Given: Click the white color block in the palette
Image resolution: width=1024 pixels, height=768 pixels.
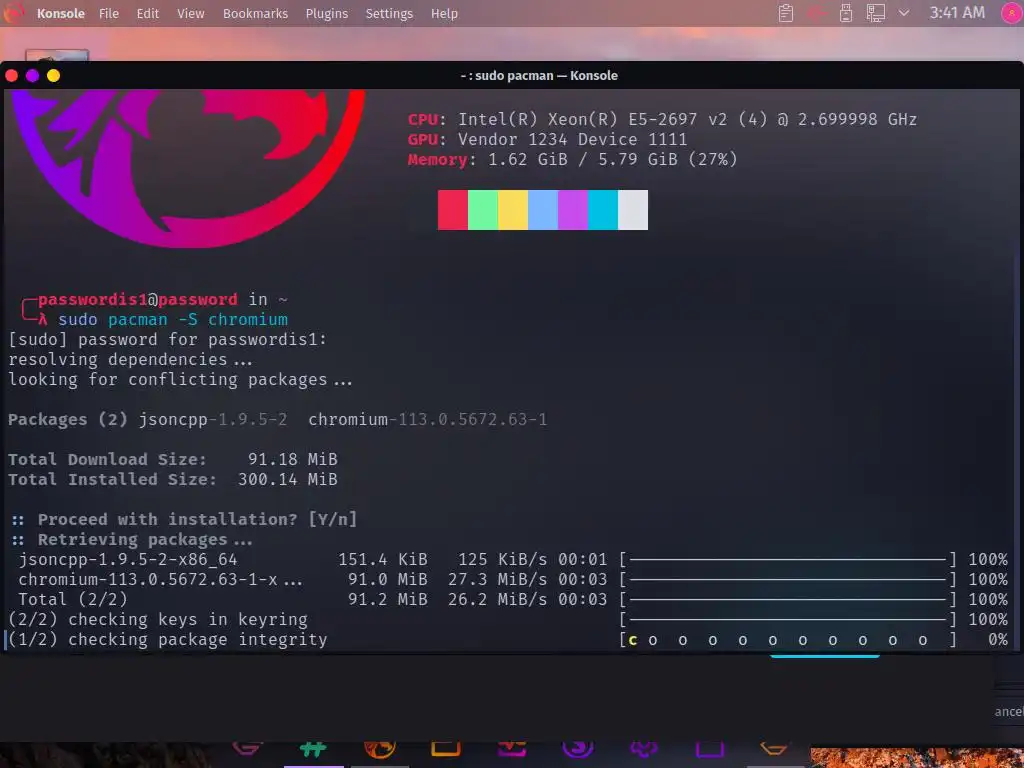Looking at the screenshot, I should point(633,210).
